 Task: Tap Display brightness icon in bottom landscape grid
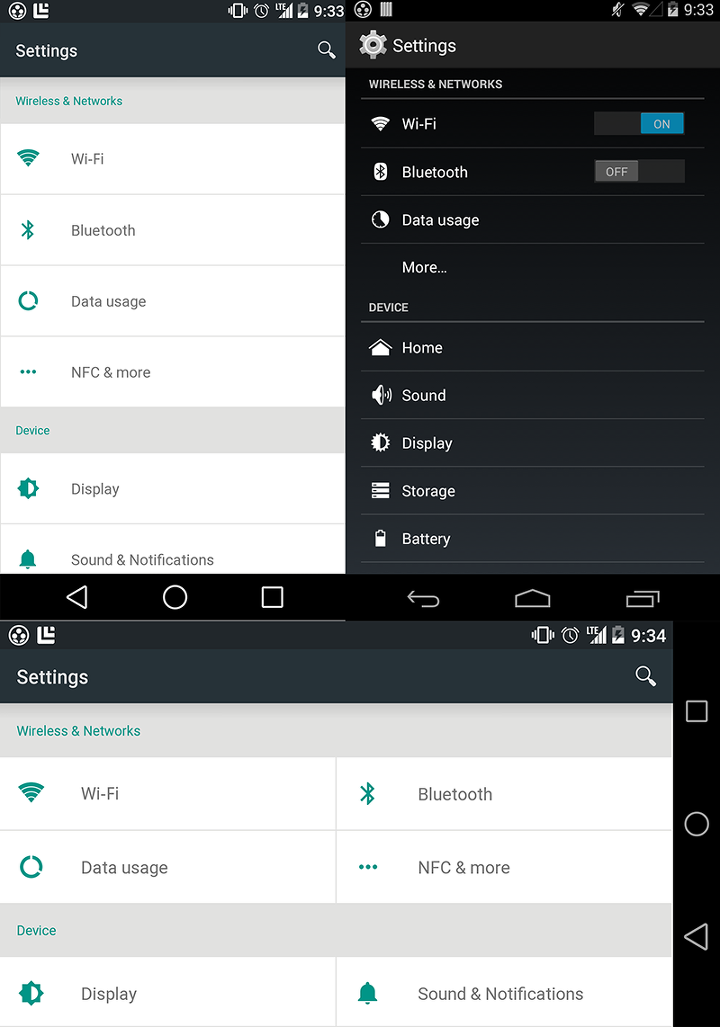[x=31, y=994]
